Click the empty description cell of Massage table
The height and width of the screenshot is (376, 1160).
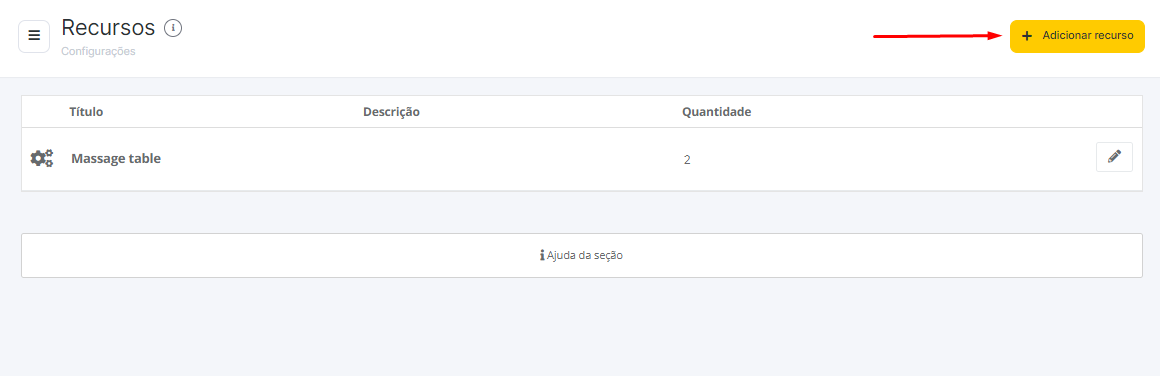tap(518, 158)
